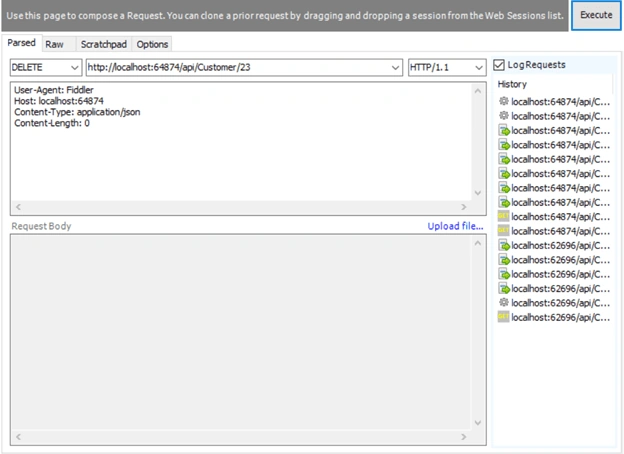This screenshot has width=624, height=454.
Task: Click the User-Agent: Fiddler header line
Action: (54, 90)
